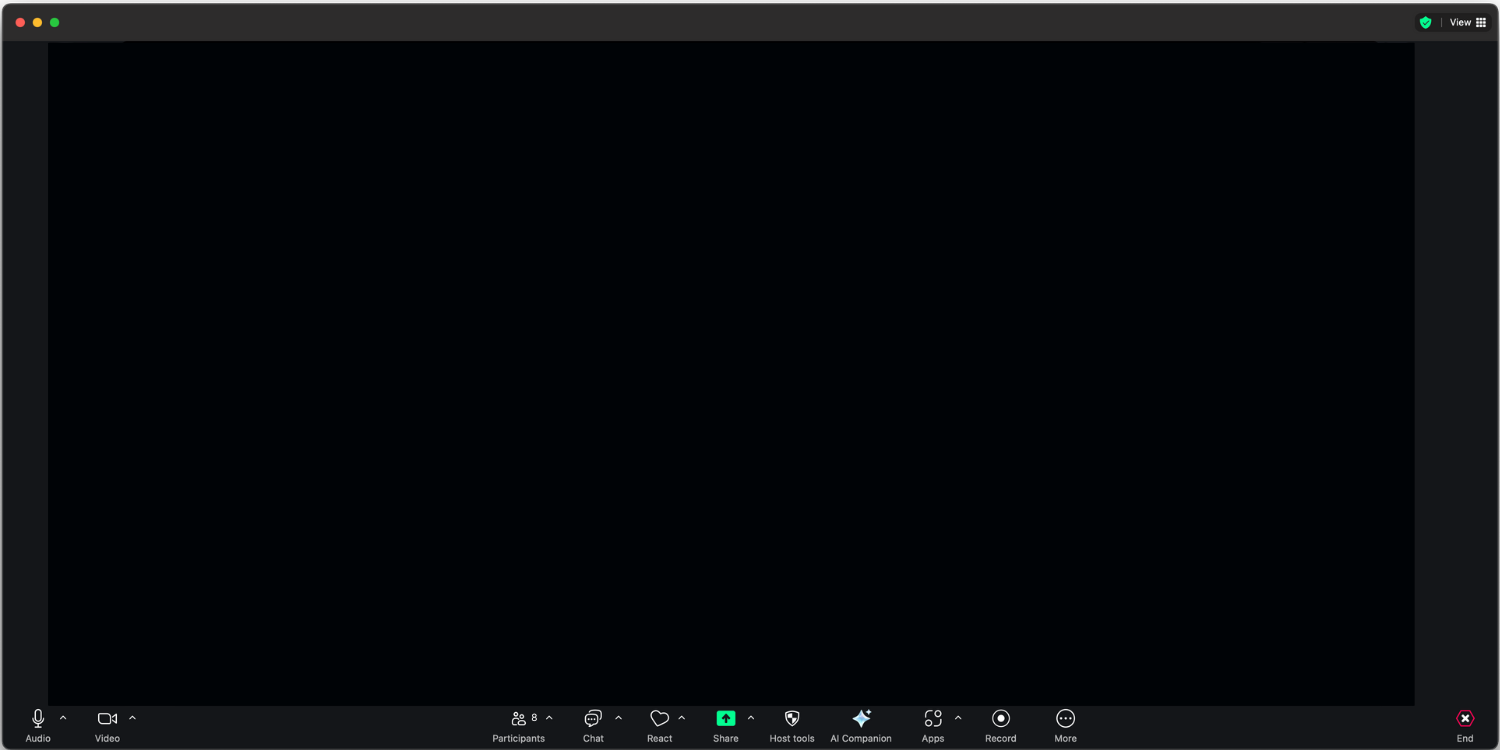
Task: End the meeting with red End icon
Action: 1465,718
